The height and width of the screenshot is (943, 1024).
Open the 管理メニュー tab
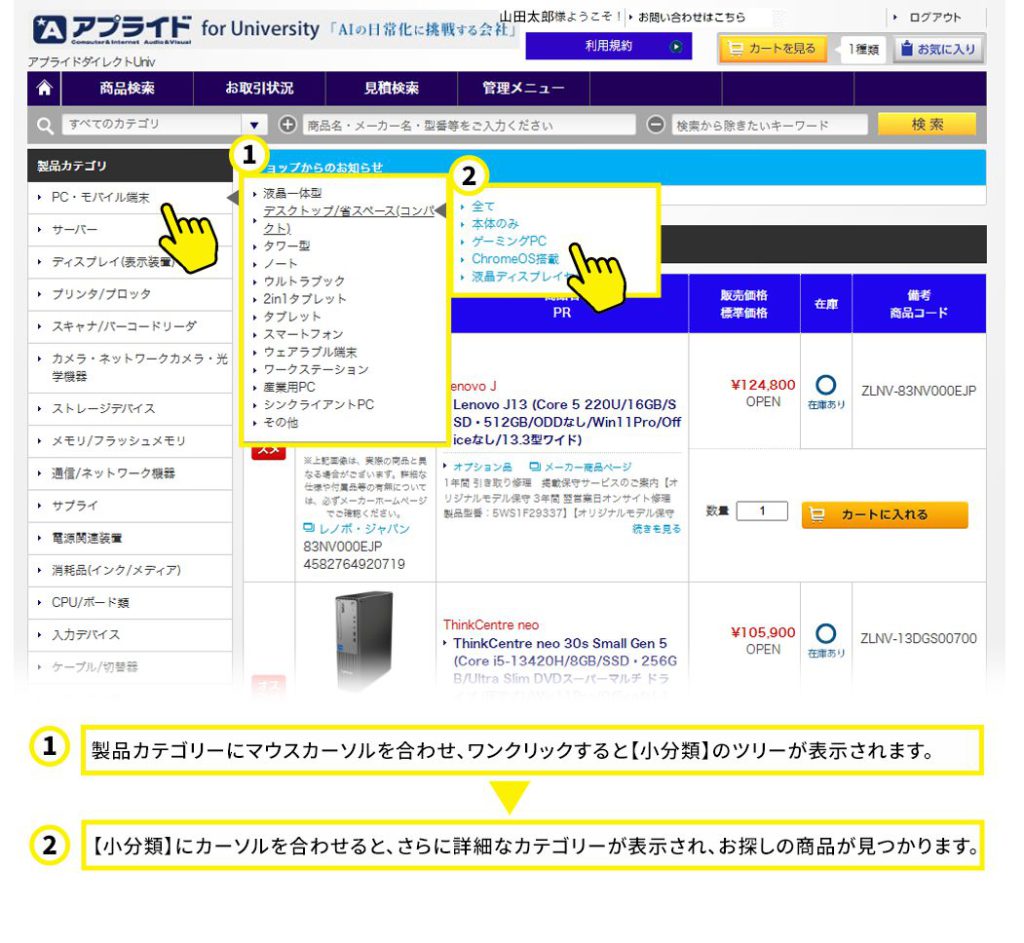[x=523, y=88]
